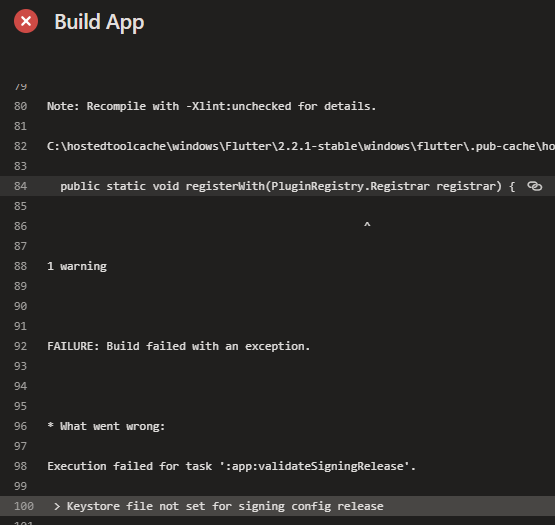
Task: Click line number 86
Action: (x=21, y=226)
